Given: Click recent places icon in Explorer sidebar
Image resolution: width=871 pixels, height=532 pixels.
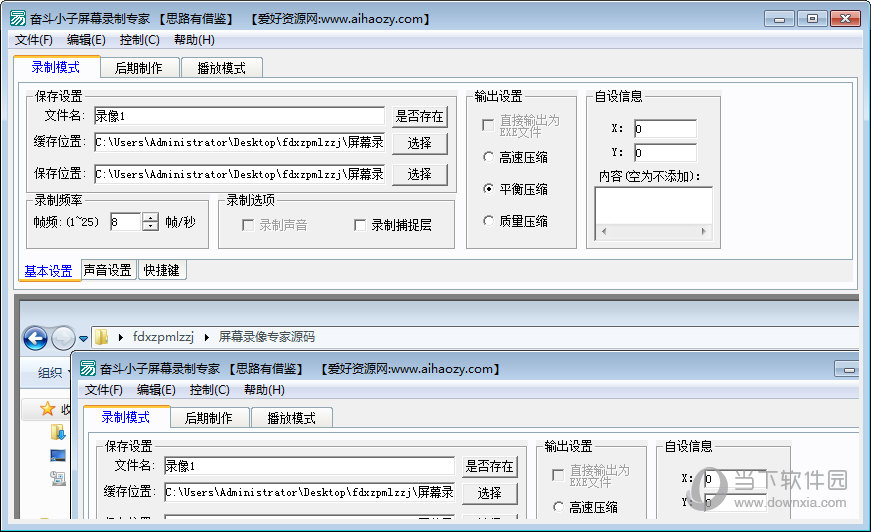Looking at the screenshot, I should pyautogui.click(x=58, y=478).
